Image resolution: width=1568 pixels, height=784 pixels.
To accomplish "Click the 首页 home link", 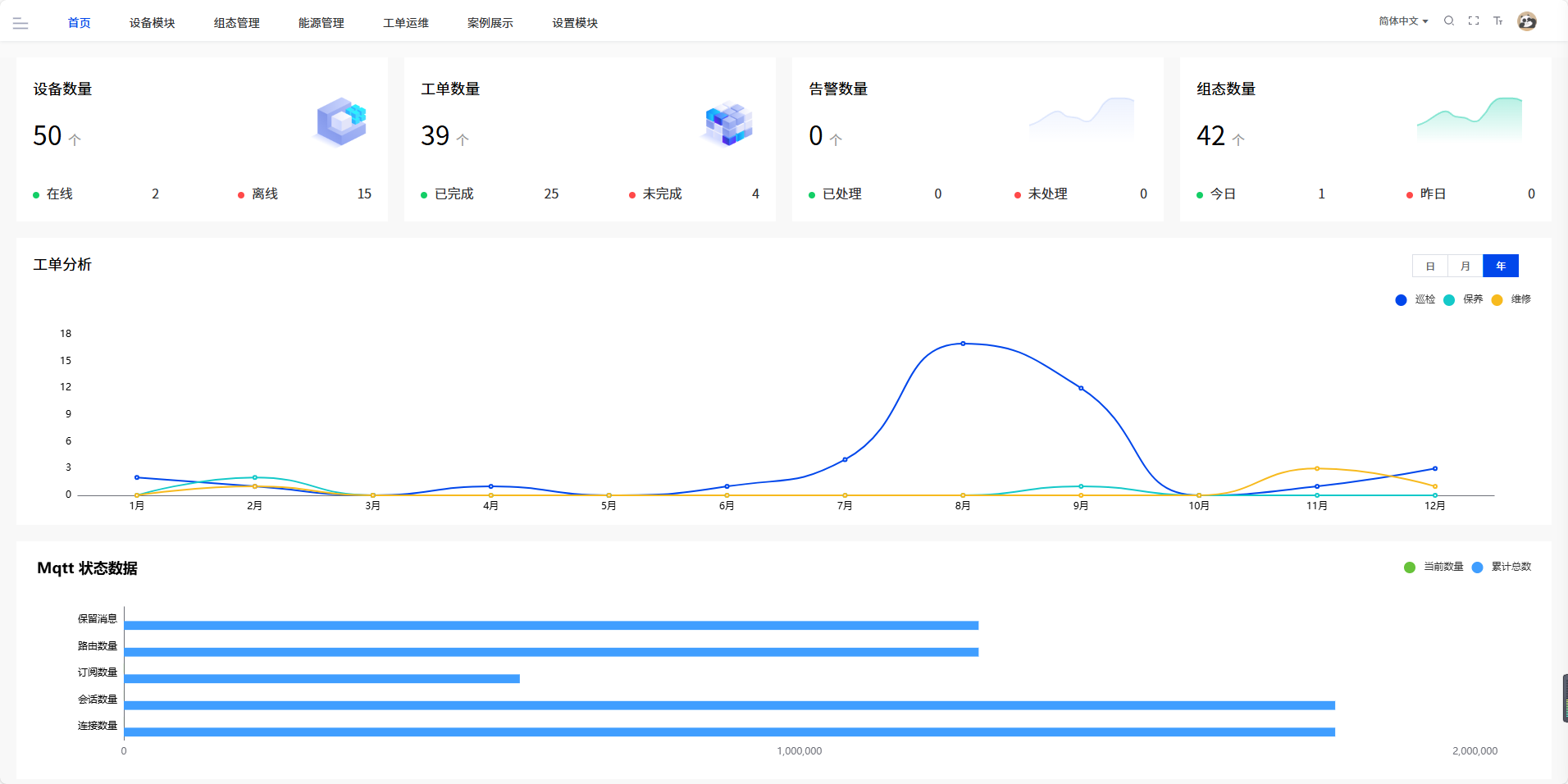I will pyautogui.click(x=79, y=23).
